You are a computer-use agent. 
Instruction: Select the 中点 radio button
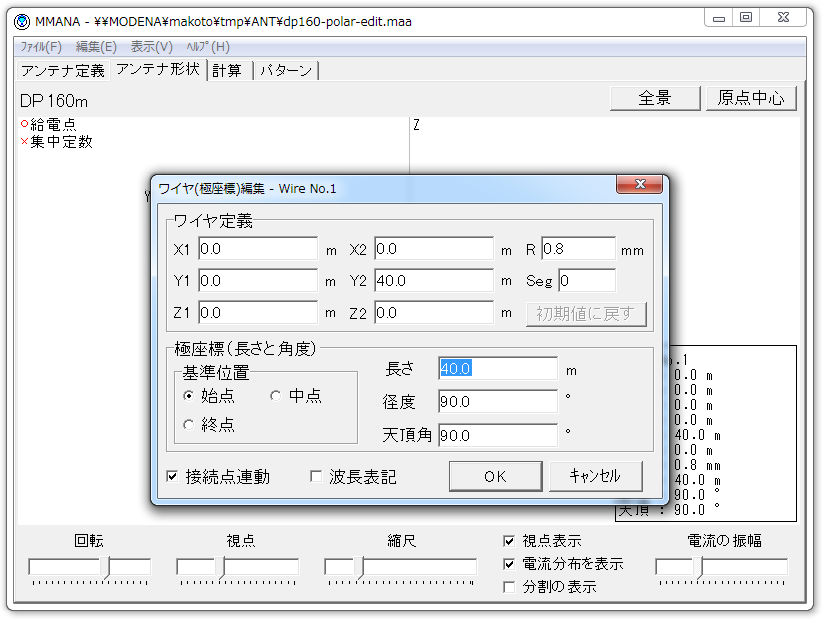[276, 397]
